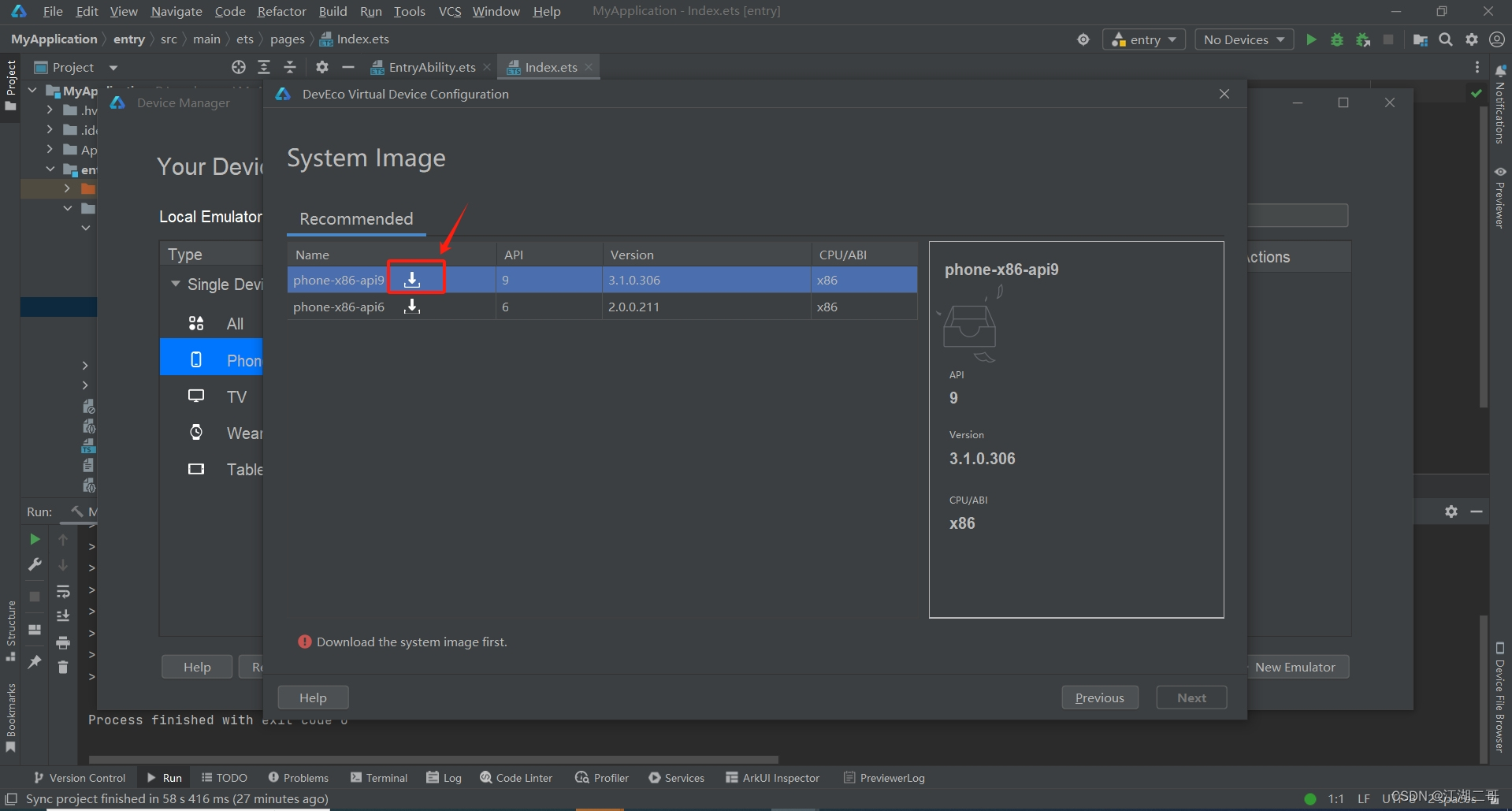This screenshot has width=1512, height=811.
Task: Open IDE settings gear in top toolbar
Action: (1472, 39)
